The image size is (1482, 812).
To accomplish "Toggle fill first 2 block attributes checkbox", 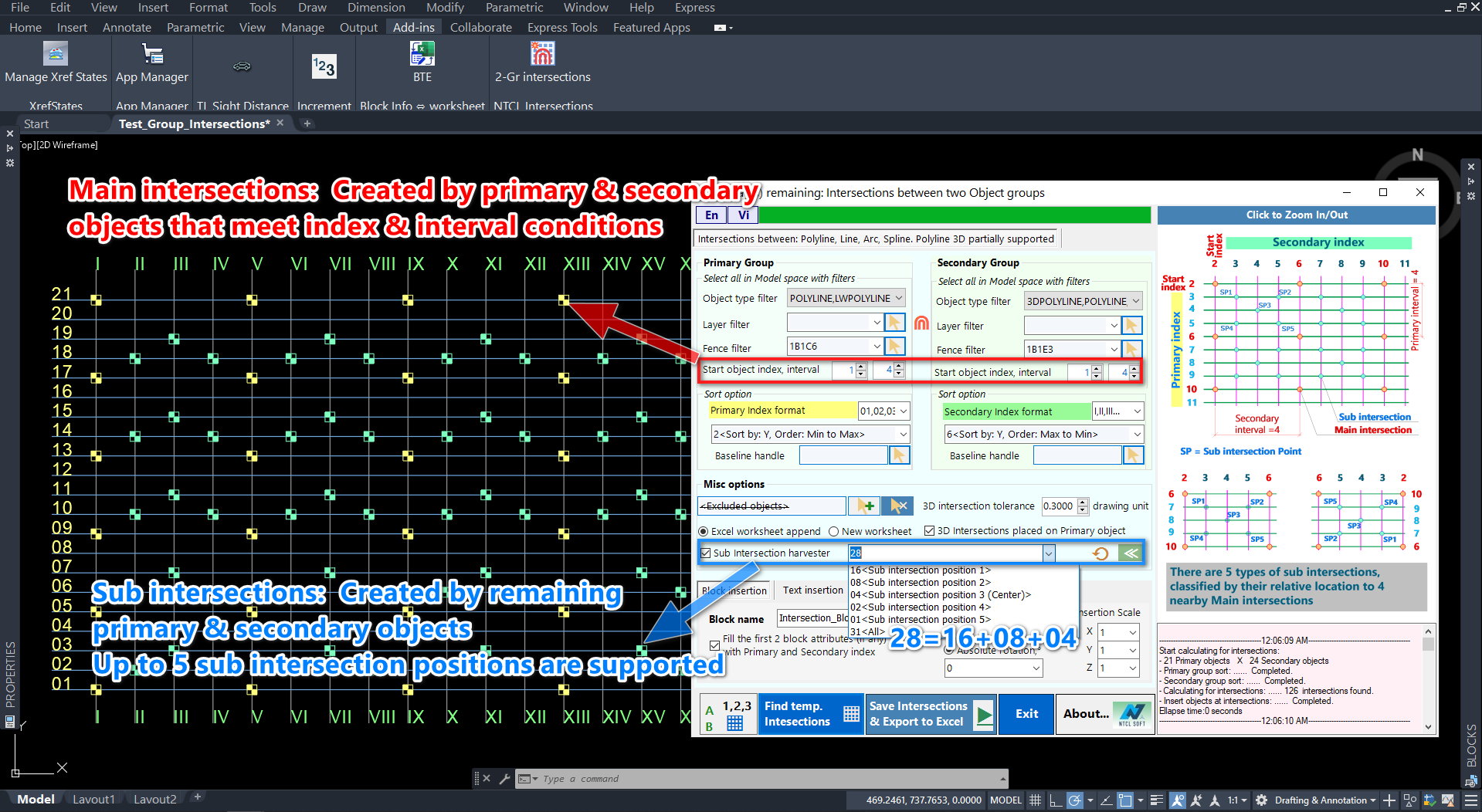I will click(714, 645).
